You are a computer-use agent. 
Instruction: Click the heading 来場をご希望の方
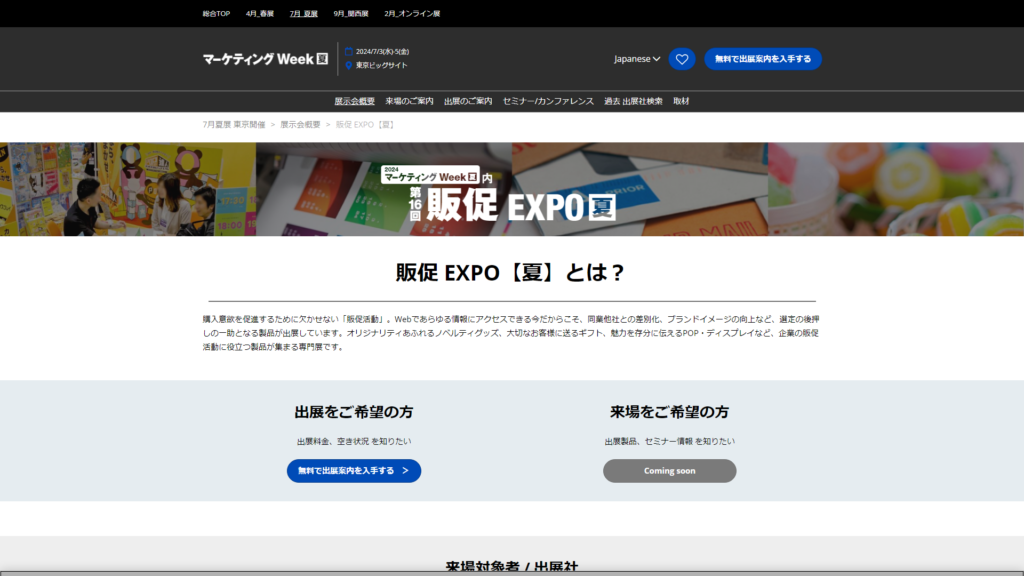click(x=669, y=412)
